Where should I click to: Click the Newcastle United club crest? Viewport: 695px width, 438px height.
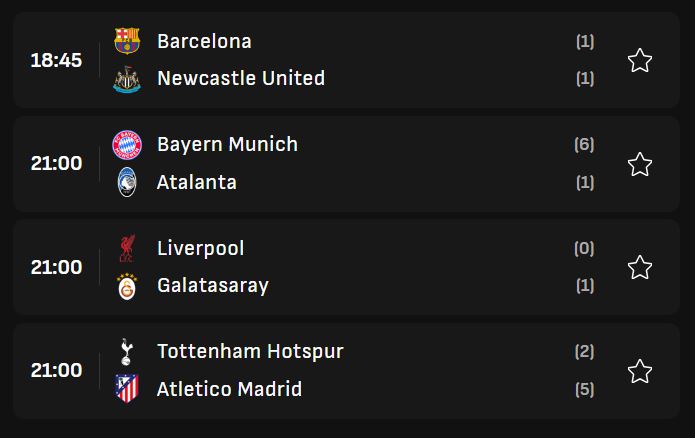pyautogui.click(x=127, y=79)
